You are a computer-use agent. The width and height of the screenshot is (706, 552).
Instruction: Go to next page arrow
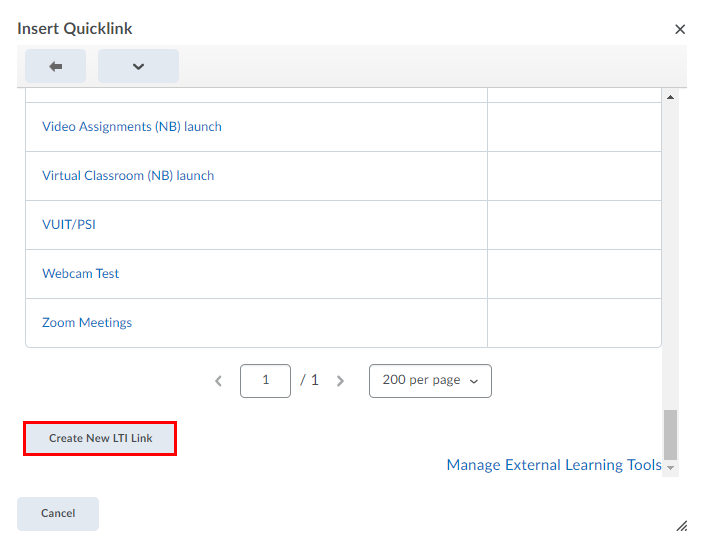click(x=341, y=381)
